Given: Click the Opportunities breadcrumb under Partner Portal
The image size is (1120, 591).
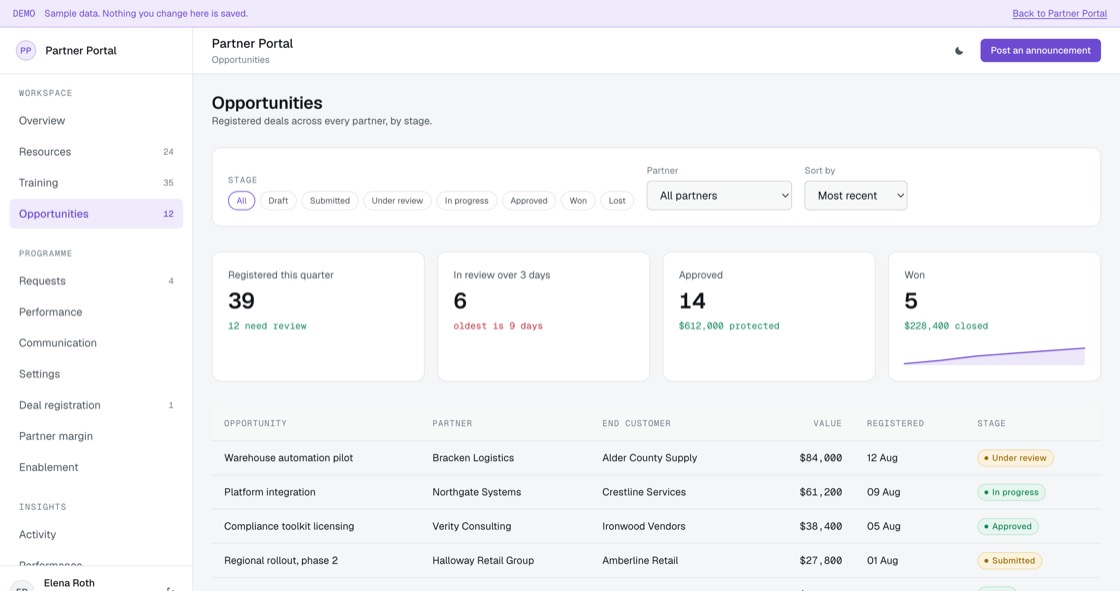Looking at the screenshot, I should point(240,60).
